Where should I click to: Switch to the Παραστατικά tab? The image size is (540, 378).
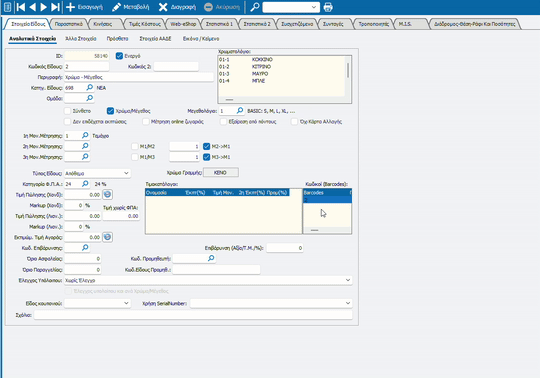(x=69, y=24)
